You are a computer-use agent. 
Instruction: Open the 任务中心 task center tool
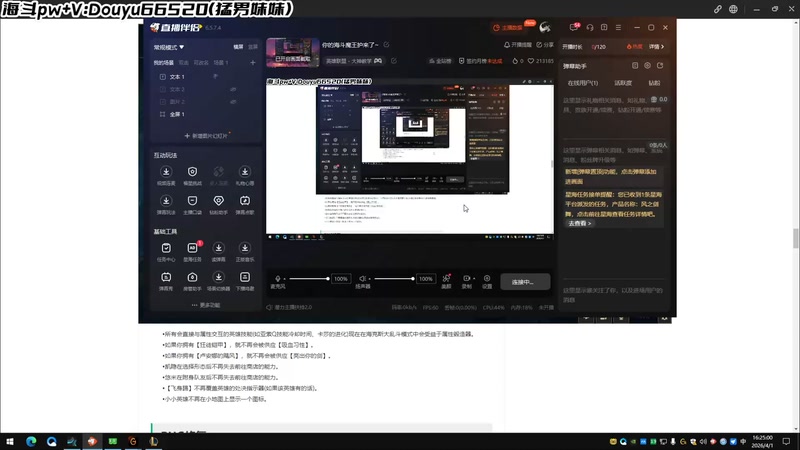pos(166,252)
